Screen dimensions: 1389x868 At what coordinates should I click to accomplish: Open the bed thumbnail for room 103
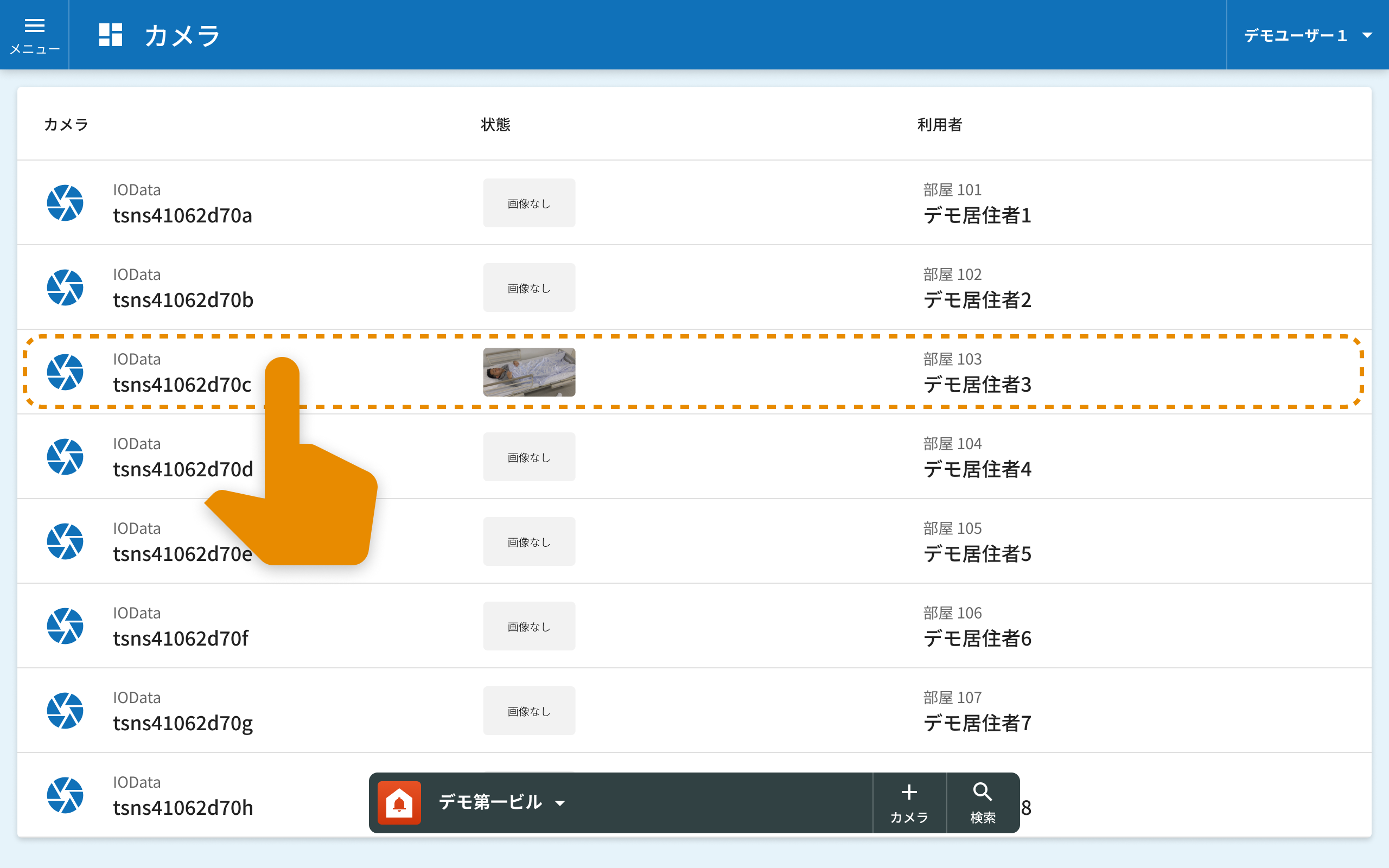click(x=528, y=372)
